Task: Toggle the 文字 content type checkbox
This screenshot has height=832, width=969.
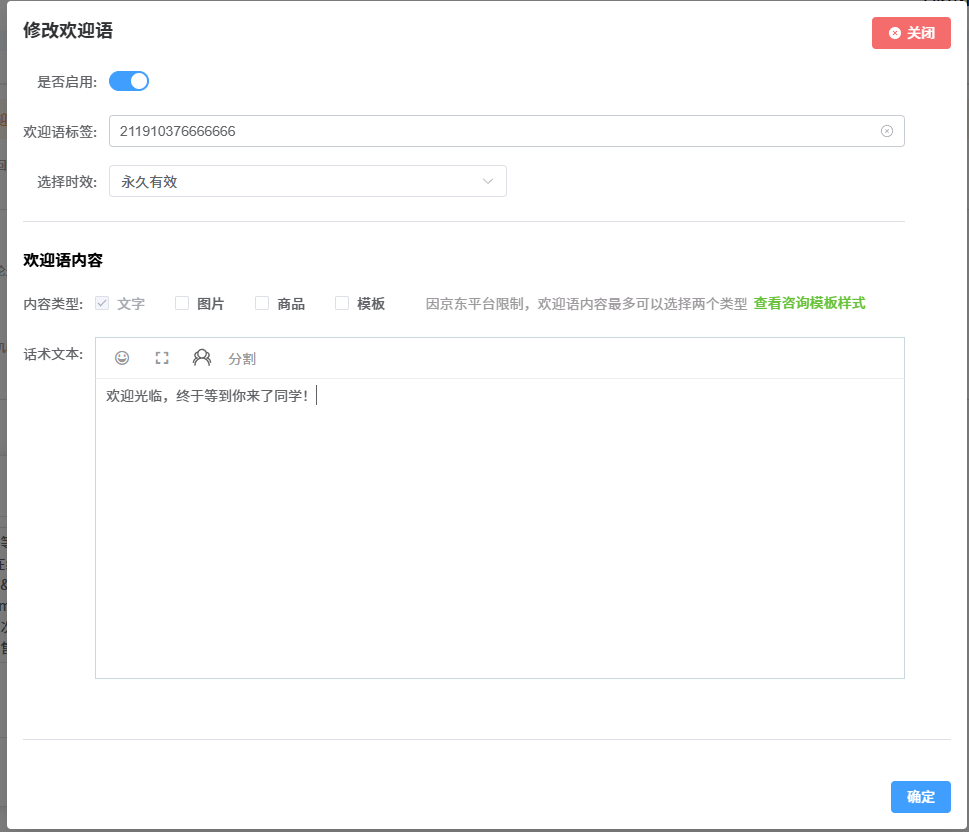Action: click(102, 303)
